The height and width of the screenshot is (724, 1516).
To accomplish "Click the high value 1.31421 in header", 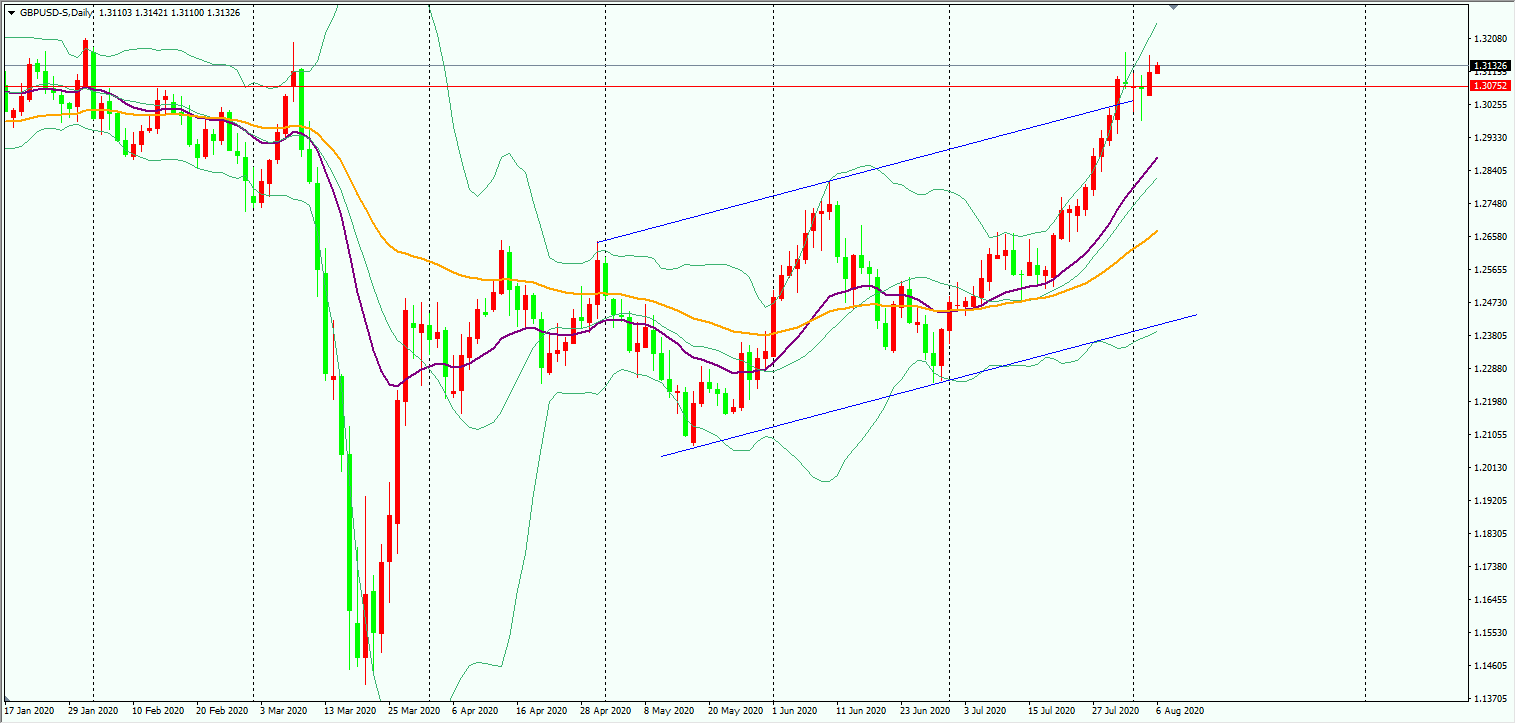I will (153, 13).
